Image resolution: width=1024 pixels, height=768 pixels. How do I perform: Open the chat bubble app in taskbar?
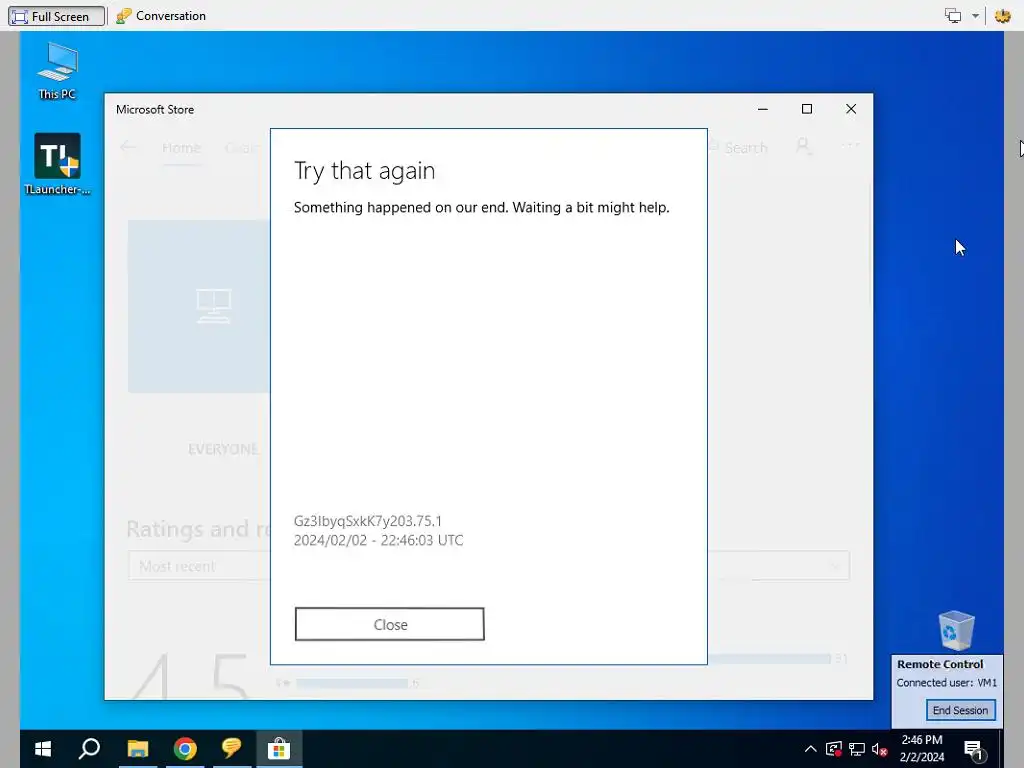point(231,748)
